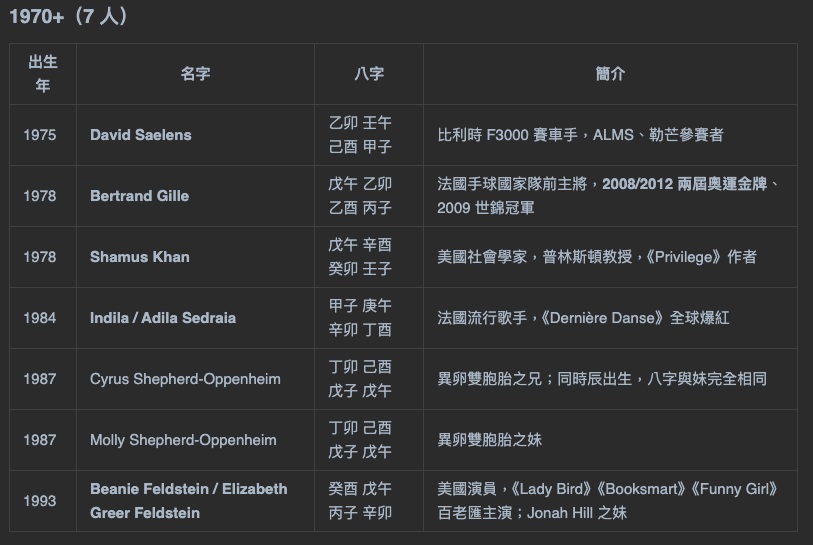Select the 名字 column header

(195, 74)
